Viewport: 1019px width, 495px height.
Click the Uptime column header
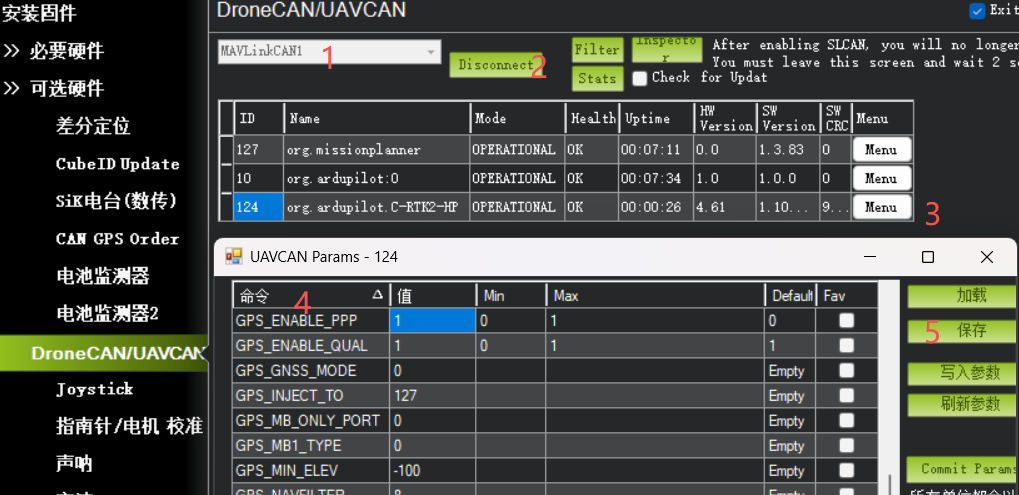655,118
